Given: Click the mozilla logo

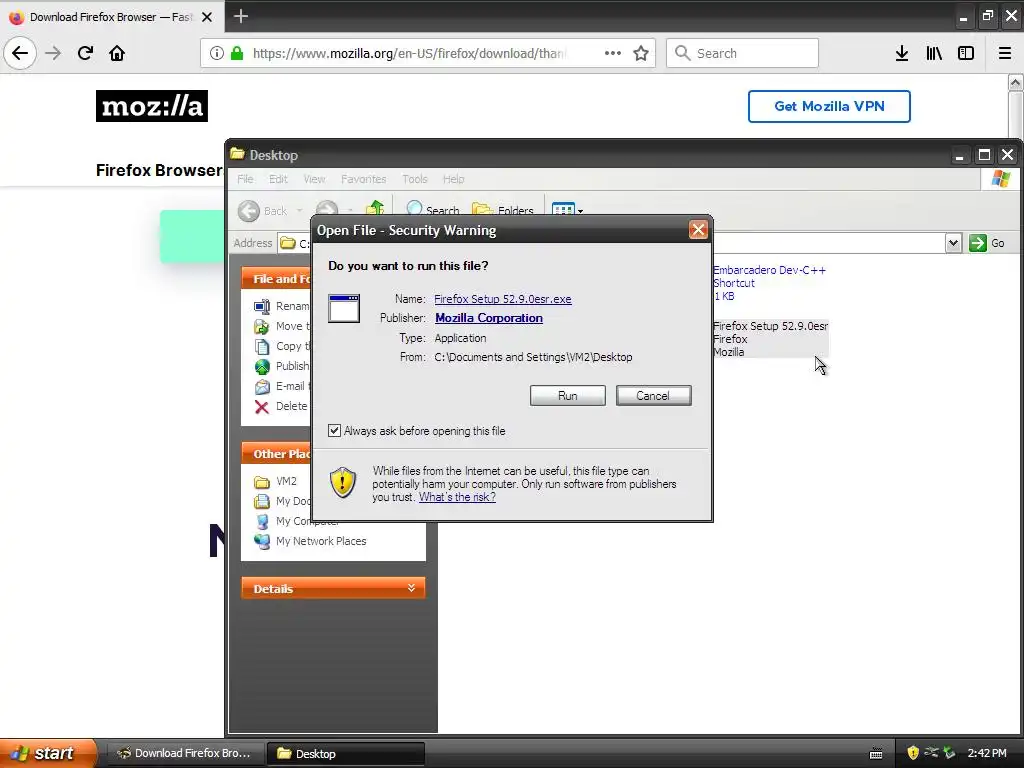Looking at the screenshot, I should 152,106.
